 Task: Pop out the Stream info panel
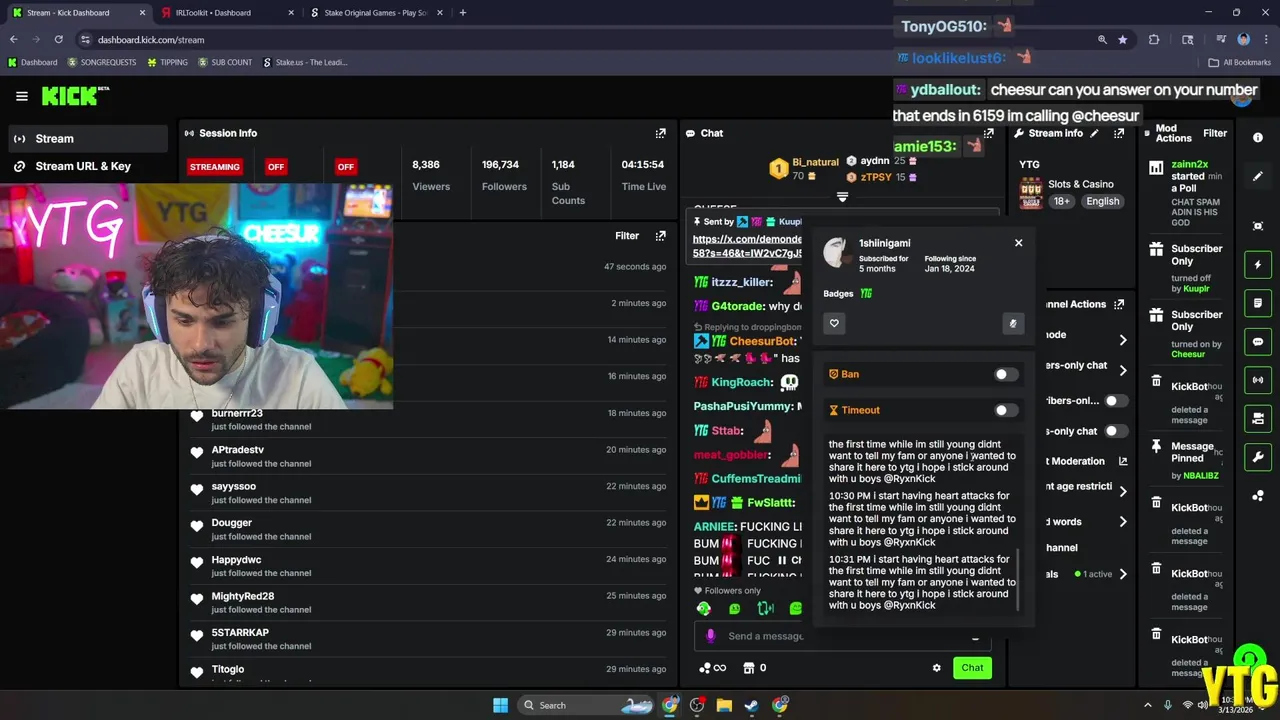pyautogui.click(x=1119, y=133)
